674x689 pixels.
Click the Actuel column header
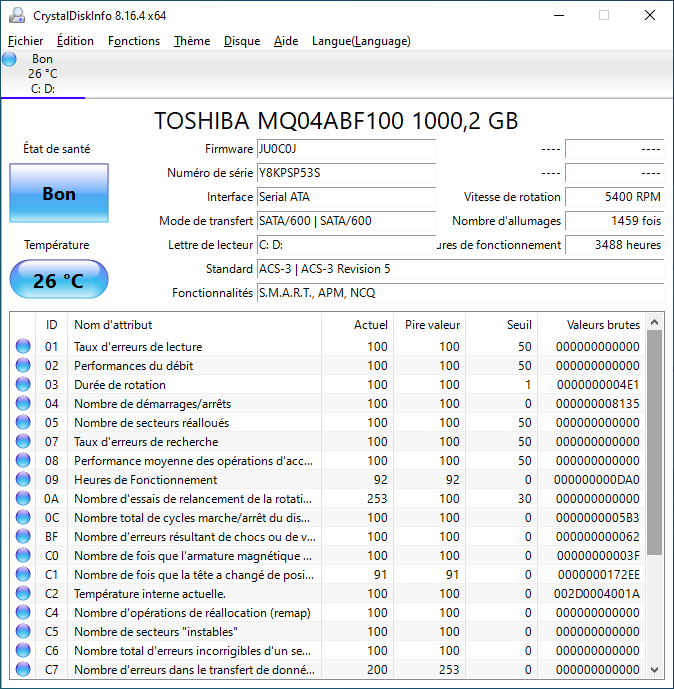pyautogui.click(x=358, y=325)
